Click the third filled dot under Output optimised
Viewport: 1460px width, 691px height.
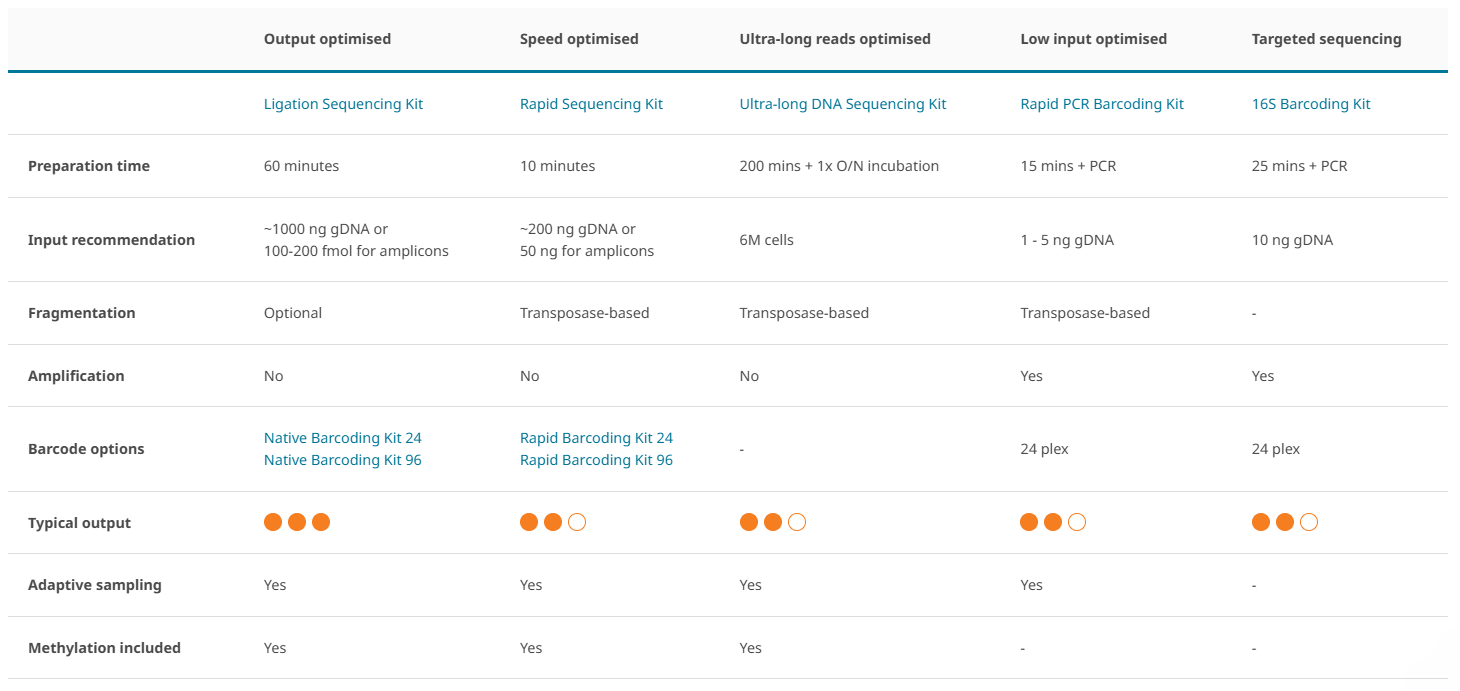[x=321, y=522]
